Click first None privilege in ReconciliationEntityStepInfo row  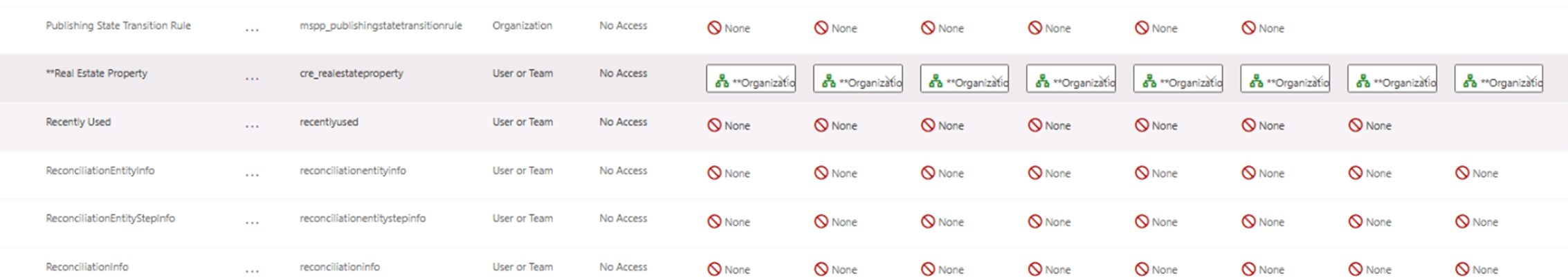[729, 222]
